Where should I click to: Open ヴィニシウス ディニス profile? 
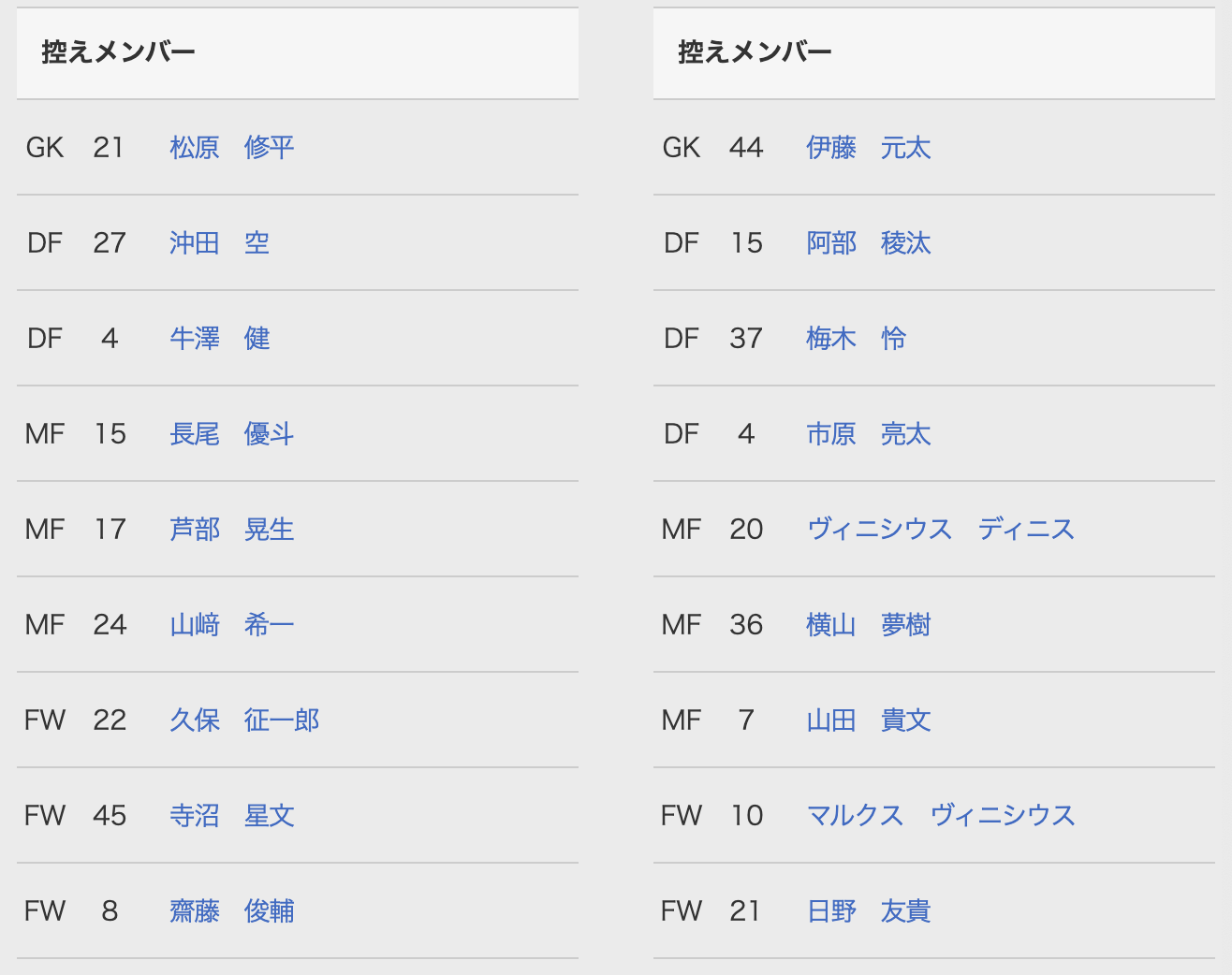tap(940, 530)
